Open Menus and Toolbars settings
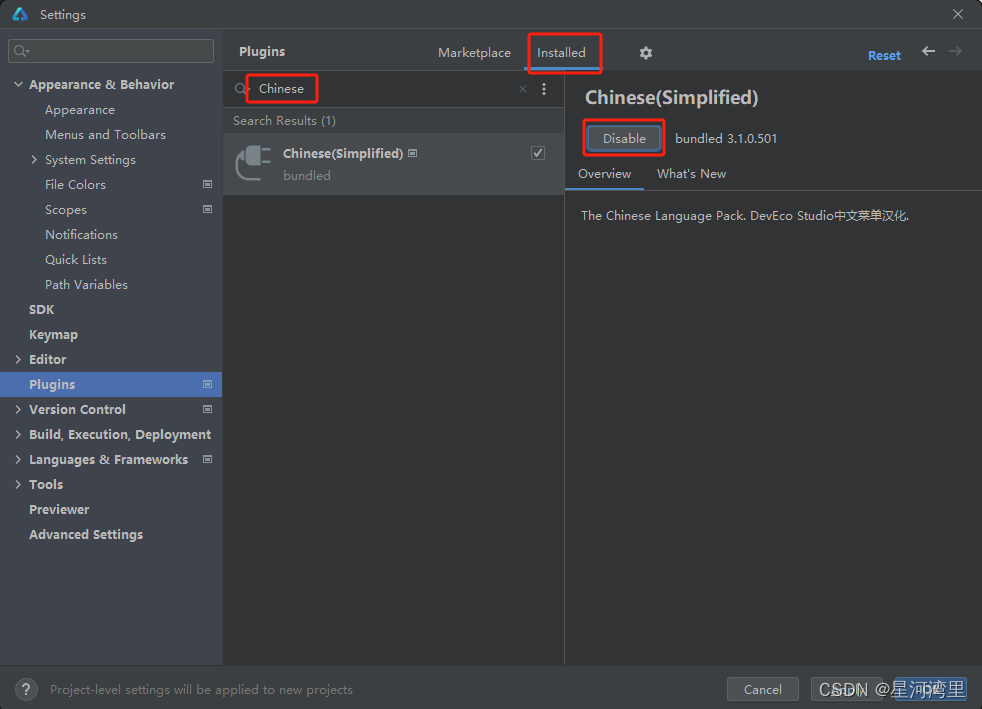982x709 pixels. pos(105,135)
